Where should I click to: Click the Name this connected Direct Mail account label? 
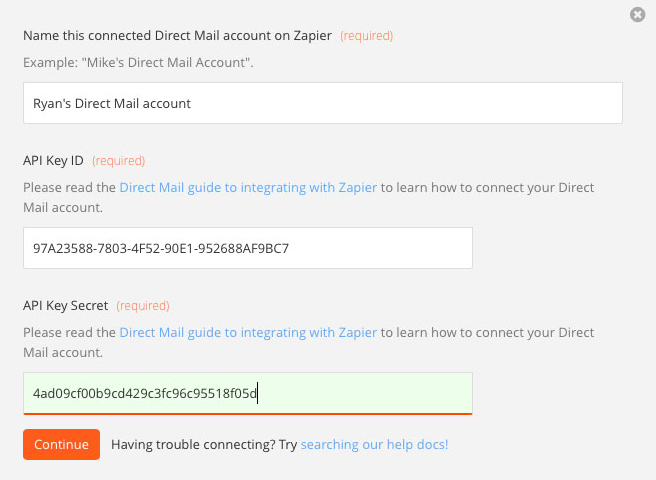point(177,36)
